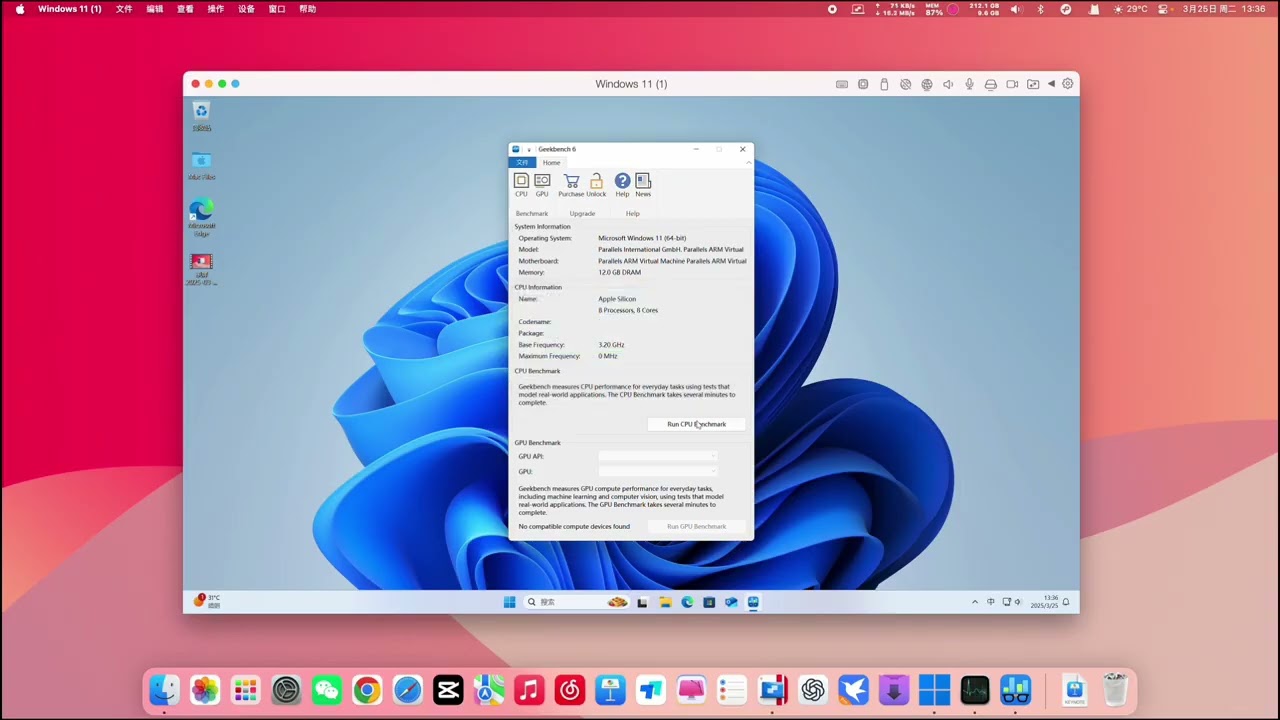Image resolution: width=1280 pixels, height=720 pixels.
Task: Click the Parallels keyboard icon in title bar
Action: pyautogui.click(x=842, y=84)
